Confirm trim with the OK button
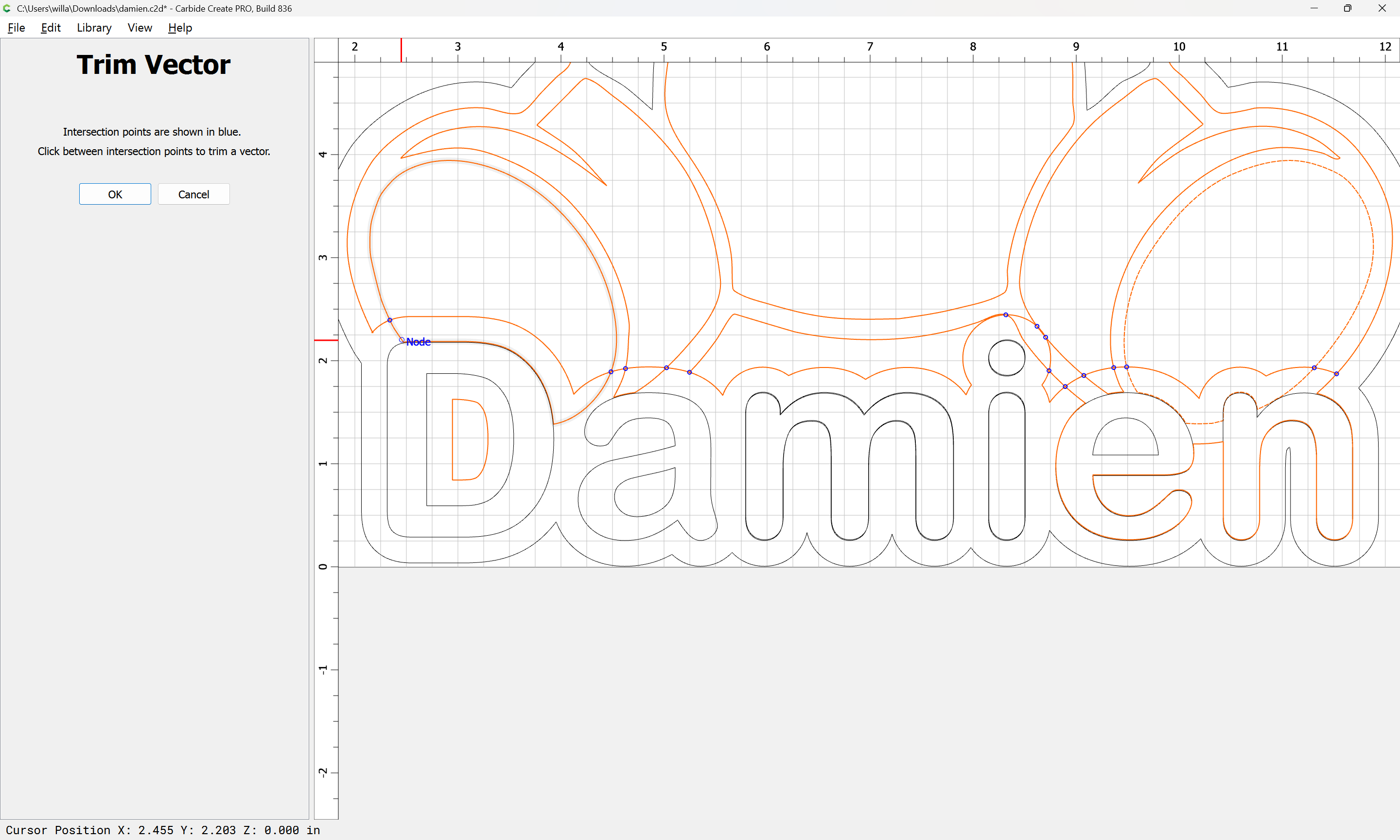The height and width of the screenshot is (840, 1400). 115,194
